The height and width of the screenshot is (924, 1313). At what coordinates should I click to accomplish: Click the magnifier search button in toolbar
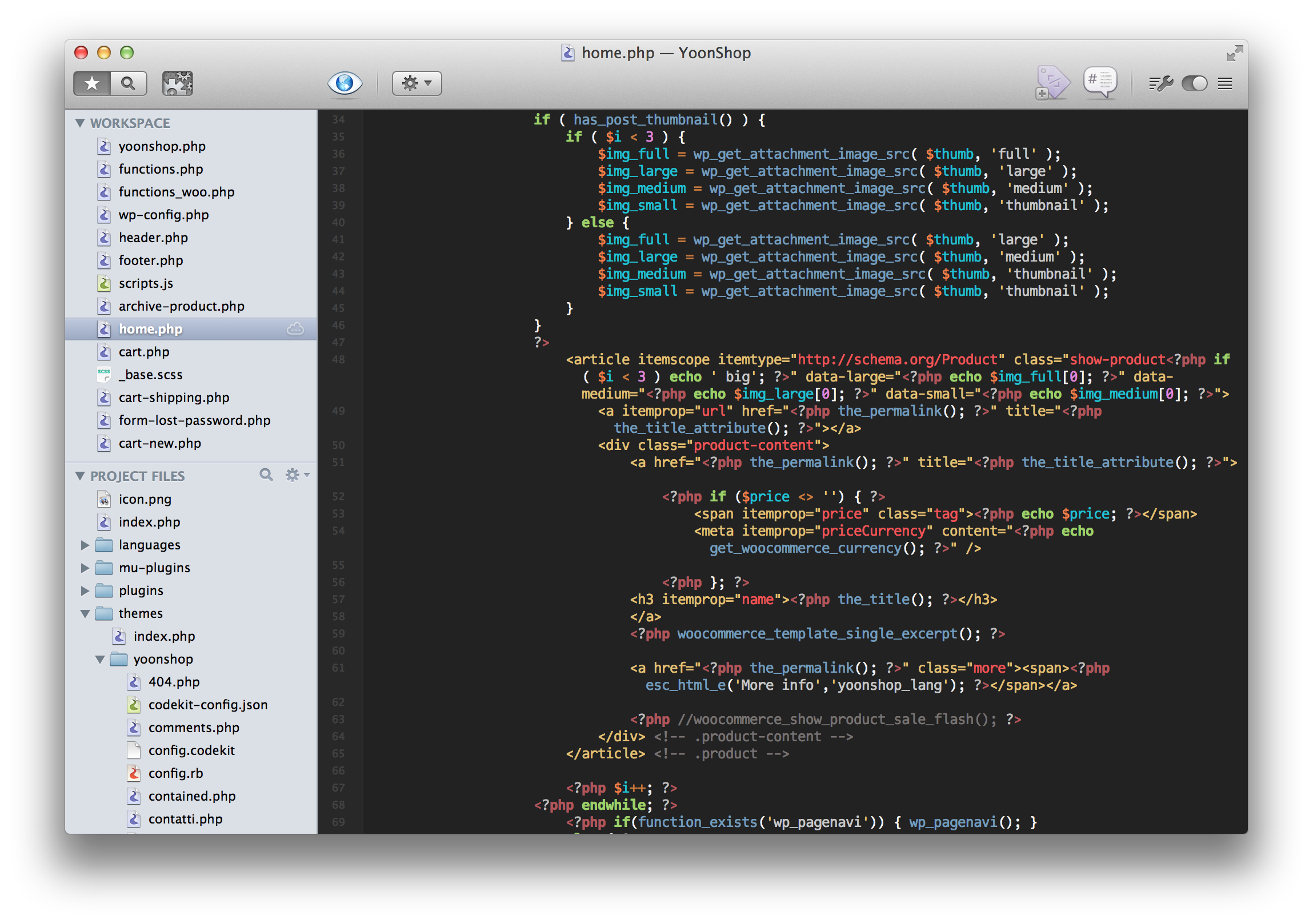click(129, 84)
